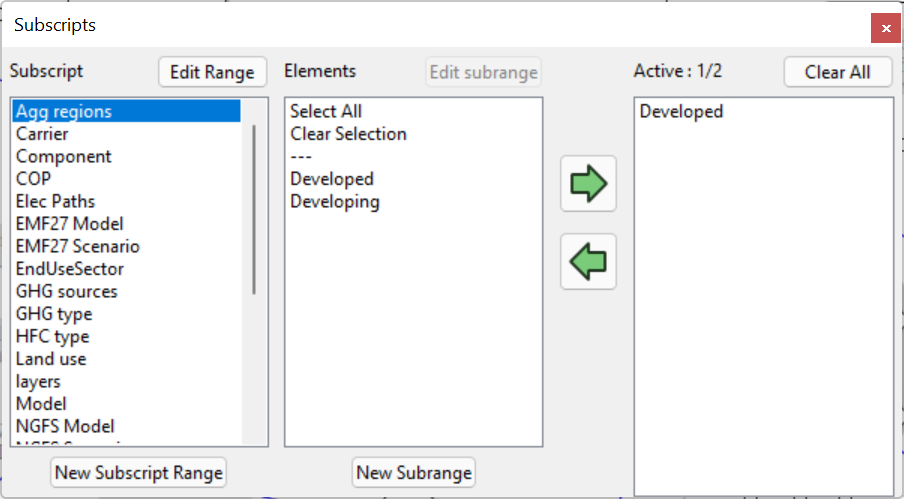Choose the Component subscript
Viewport: 904px width, 499px height.
pyautogui.click(x=63, y=157)
